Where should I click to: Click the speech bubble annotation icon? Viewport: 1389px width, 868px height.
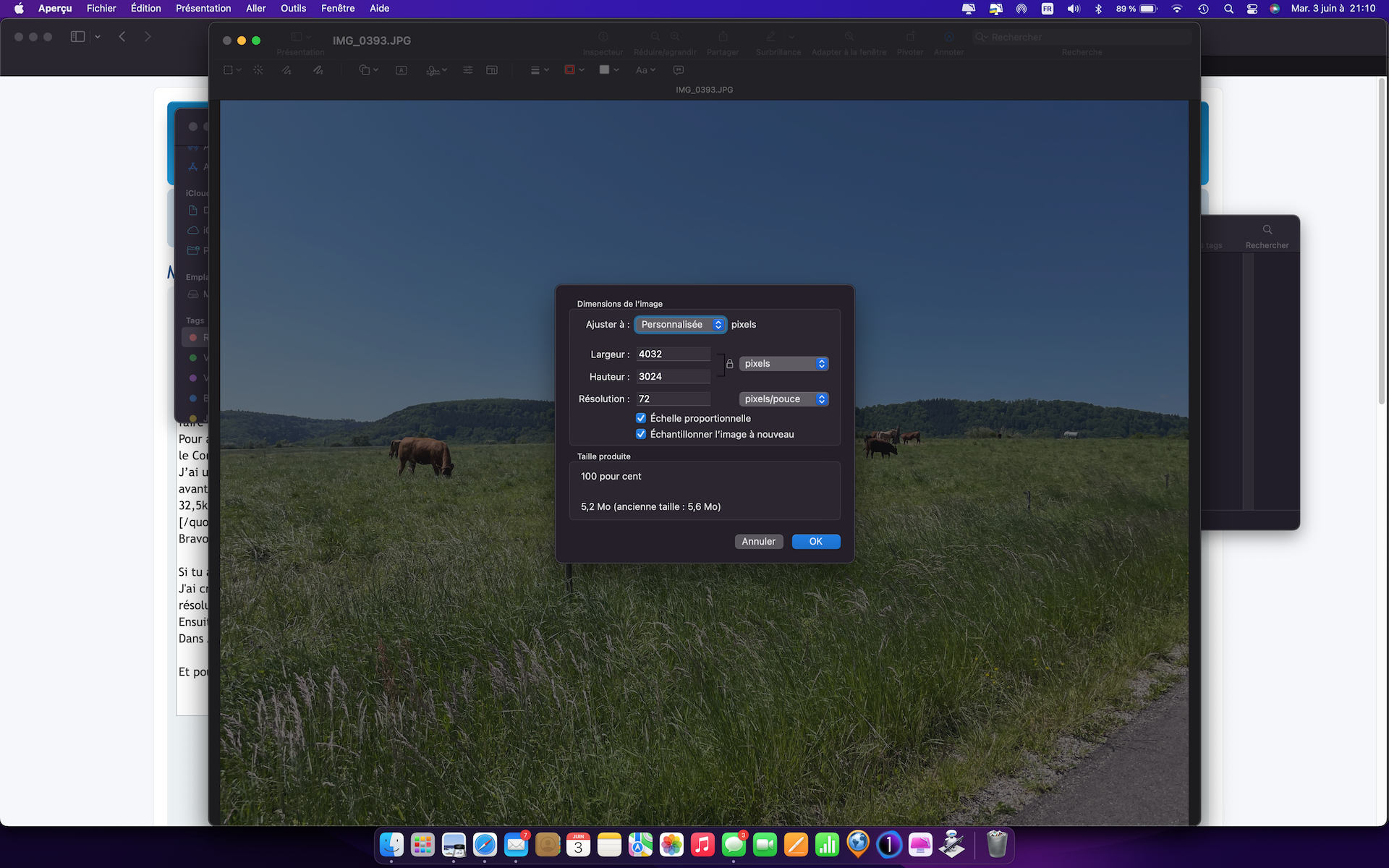pyautogui.click(x=679, y=70)
